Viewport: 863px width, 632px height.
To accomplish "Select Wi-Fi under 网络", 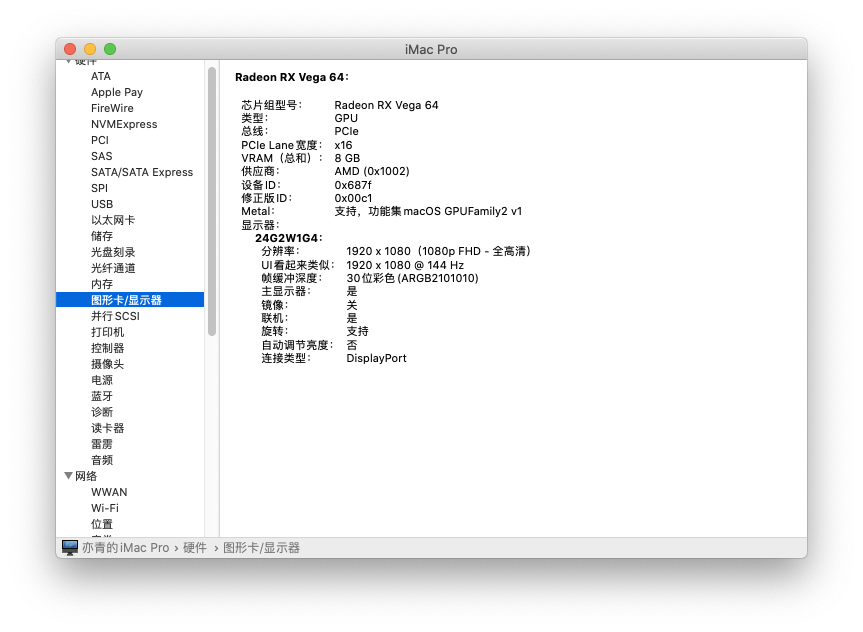I will pyautogui.click(x=105, y=508).
